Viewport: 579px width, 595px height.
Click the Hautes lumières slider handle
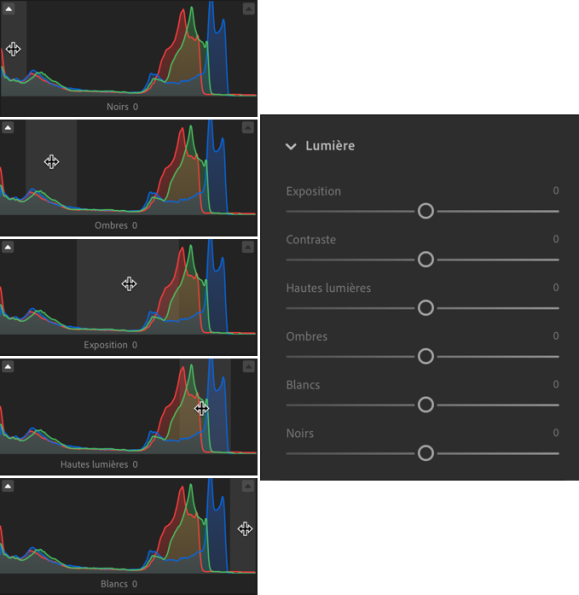(426, 308)
